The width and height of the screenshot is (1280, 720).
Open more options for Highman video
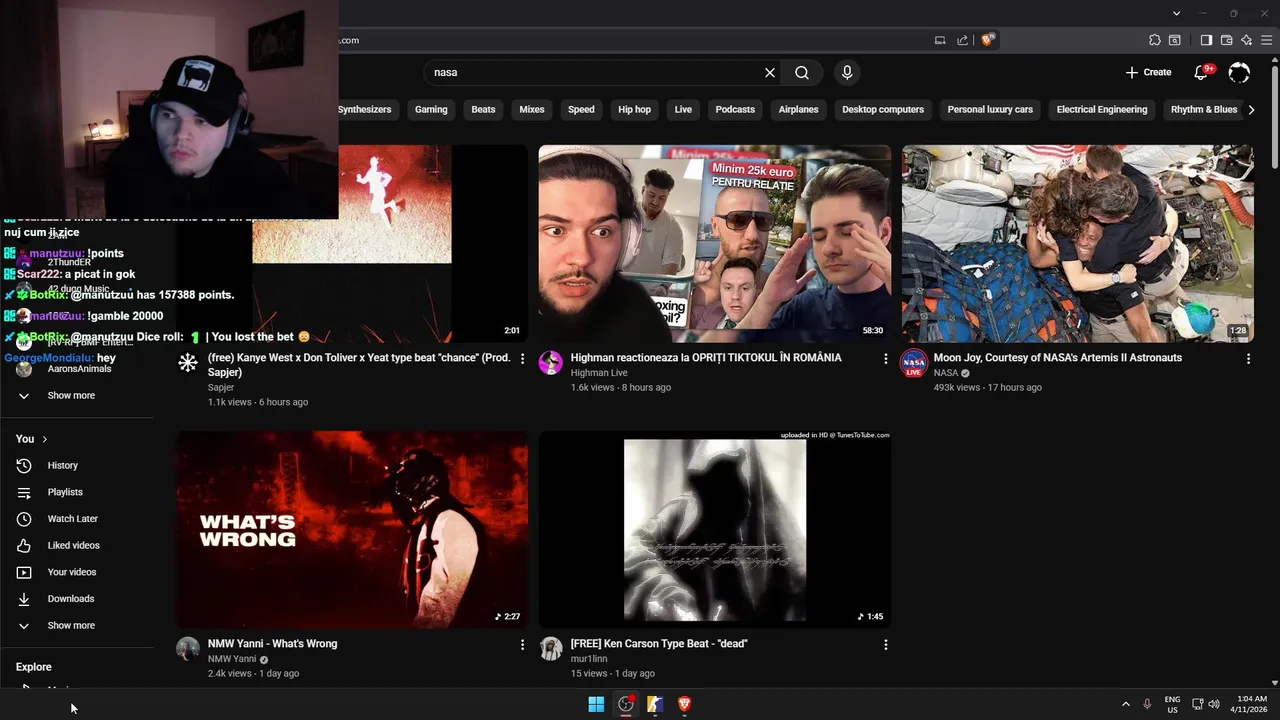(x=885, y=358)
